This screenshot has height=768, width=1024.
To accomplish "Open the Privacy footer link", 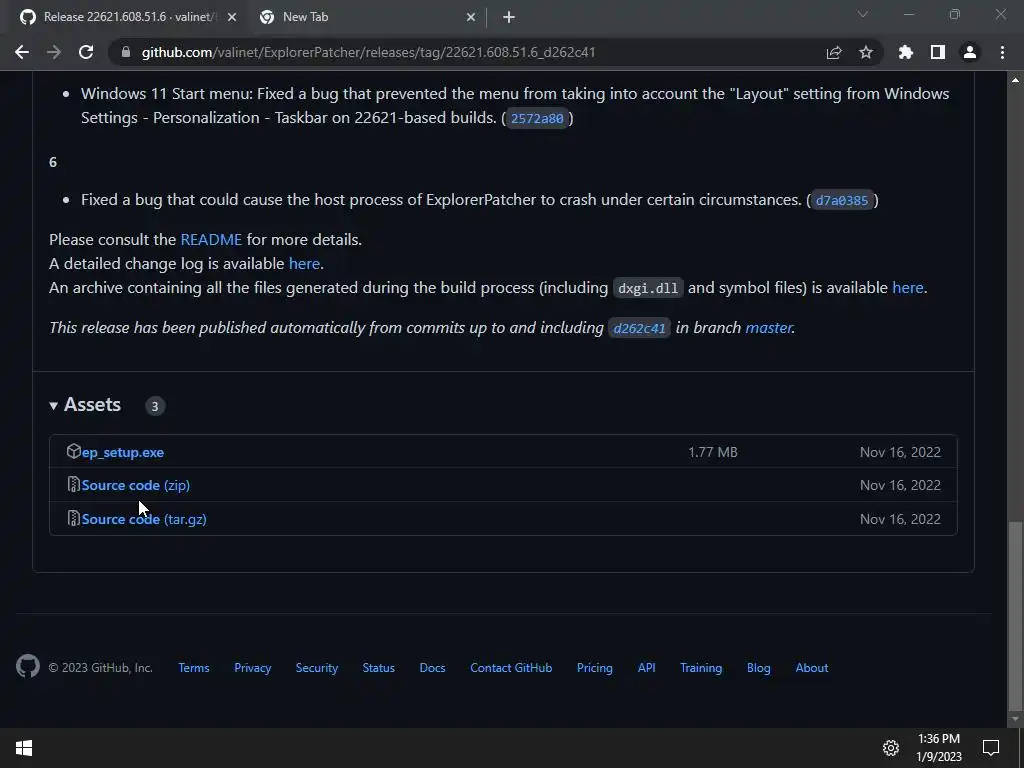I will [253, 667].
